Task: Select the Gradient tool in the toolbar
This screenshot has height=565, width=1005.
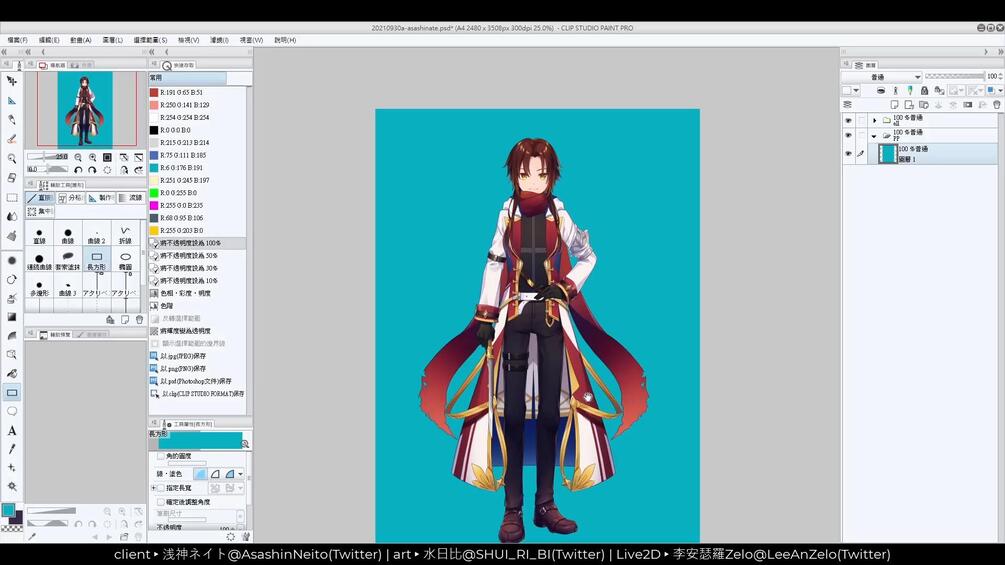Action: (x=12, y=317)
